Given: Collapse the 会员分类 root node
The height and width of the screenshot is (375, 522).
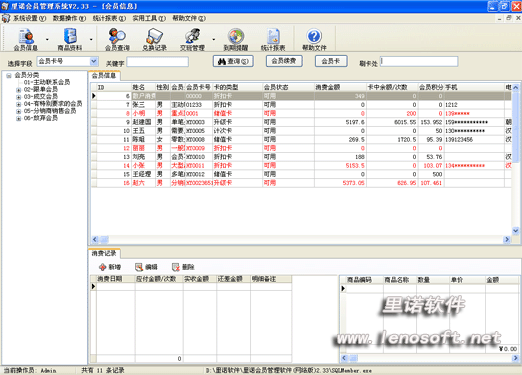Looking at the screenshot, I should point(9,75).
